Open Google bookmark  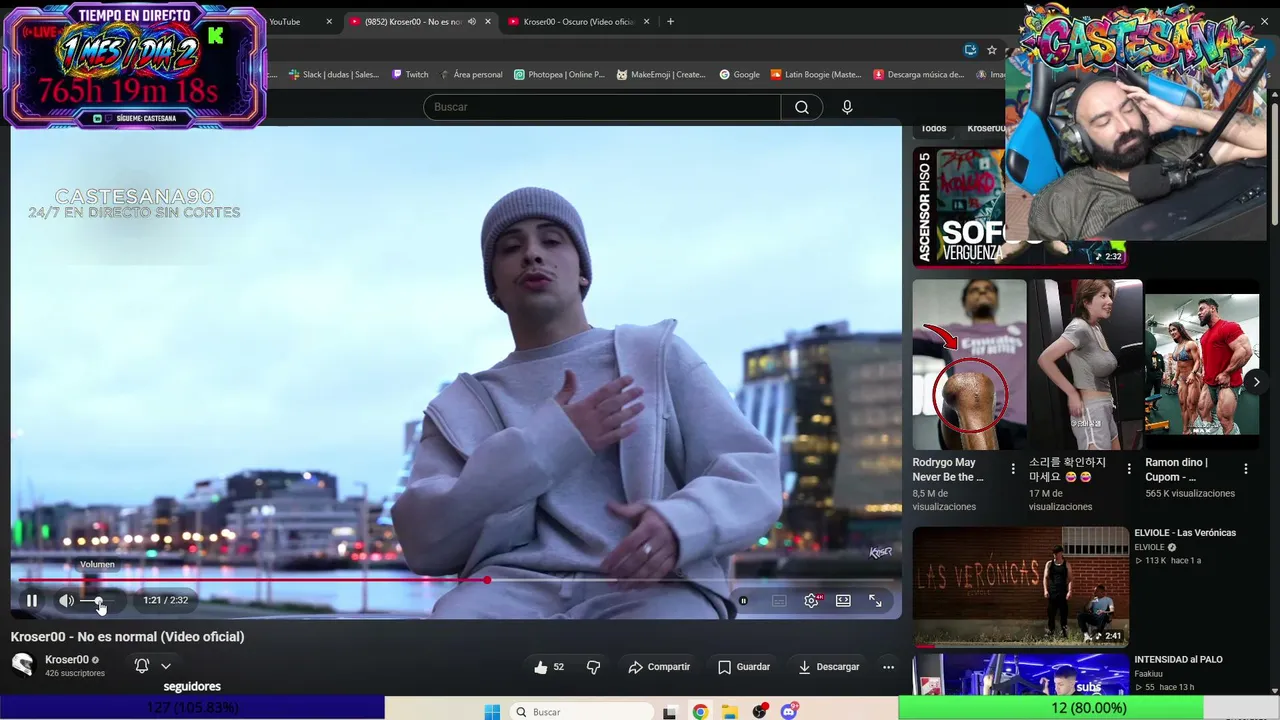(x=739, y=74)
